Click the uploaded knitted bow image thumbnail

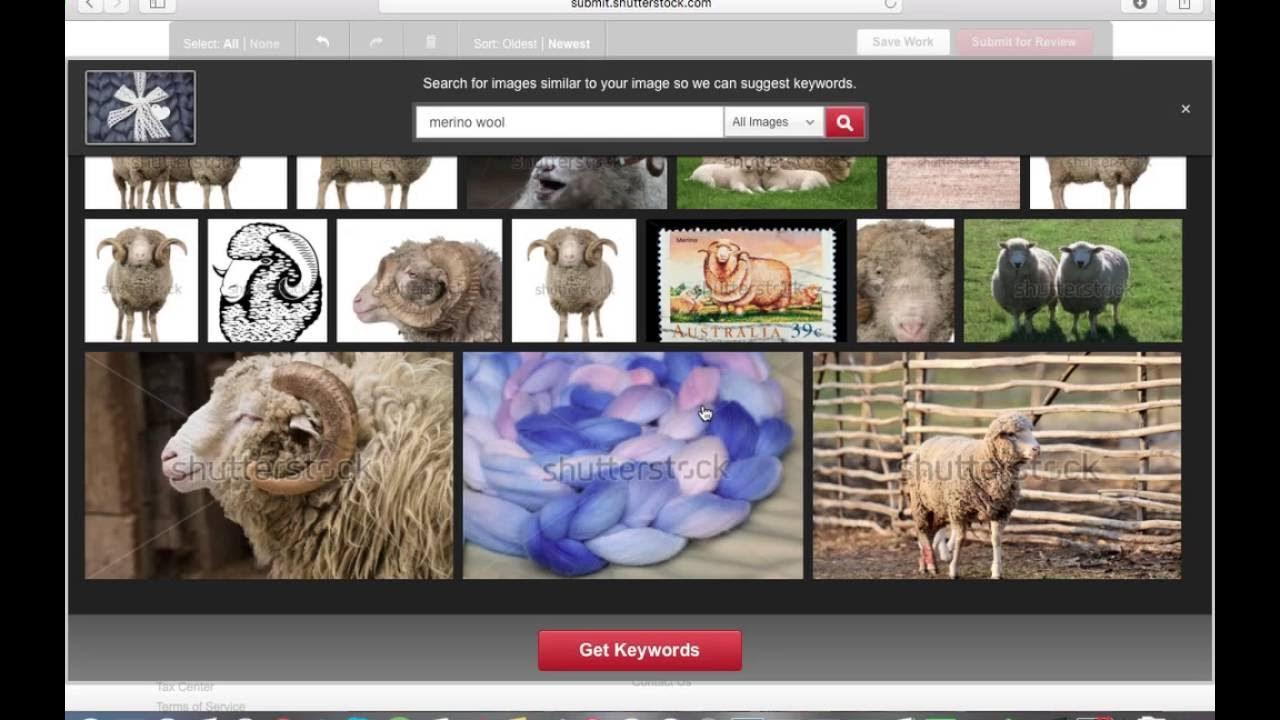pos(140,107)
